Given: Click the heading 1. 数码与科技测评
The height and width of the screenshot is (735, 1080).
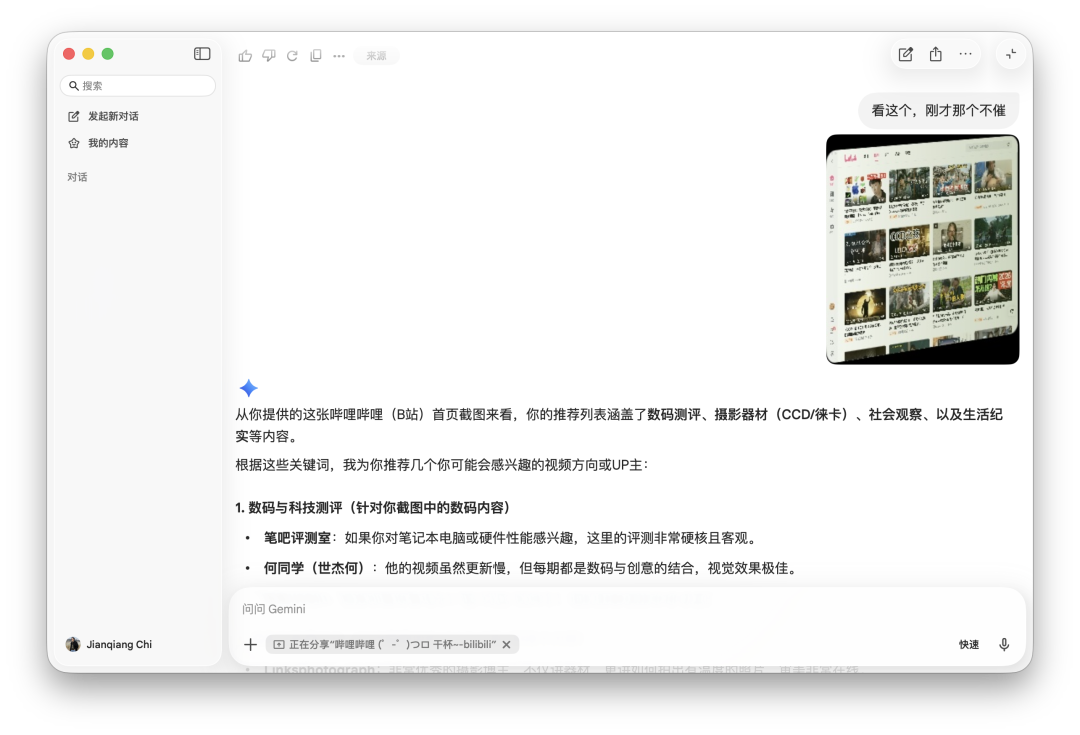Looking at the screenshot, I should (373, 508).
